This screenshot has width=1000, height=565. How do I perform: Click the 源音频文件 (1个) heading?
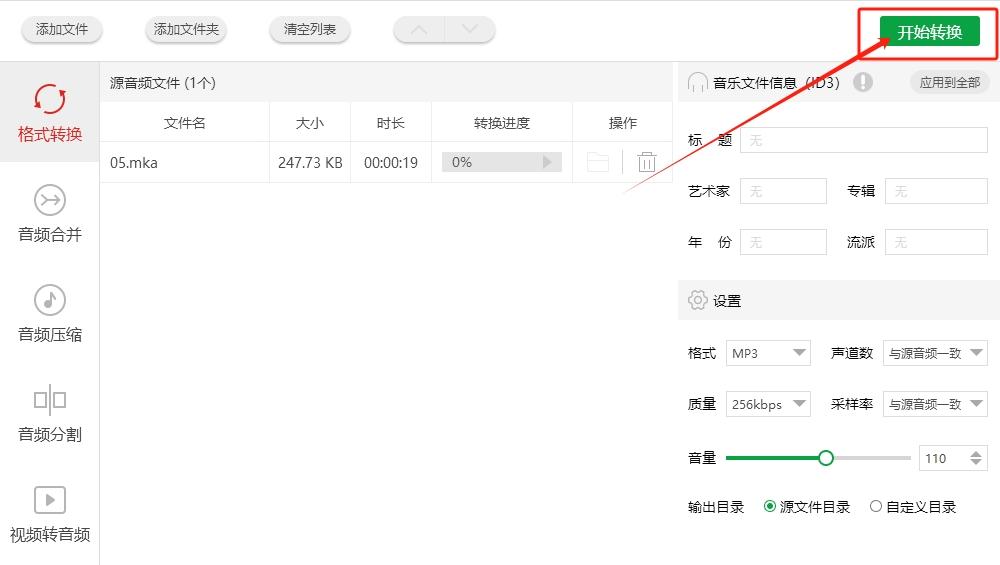(x=163, y=83)
